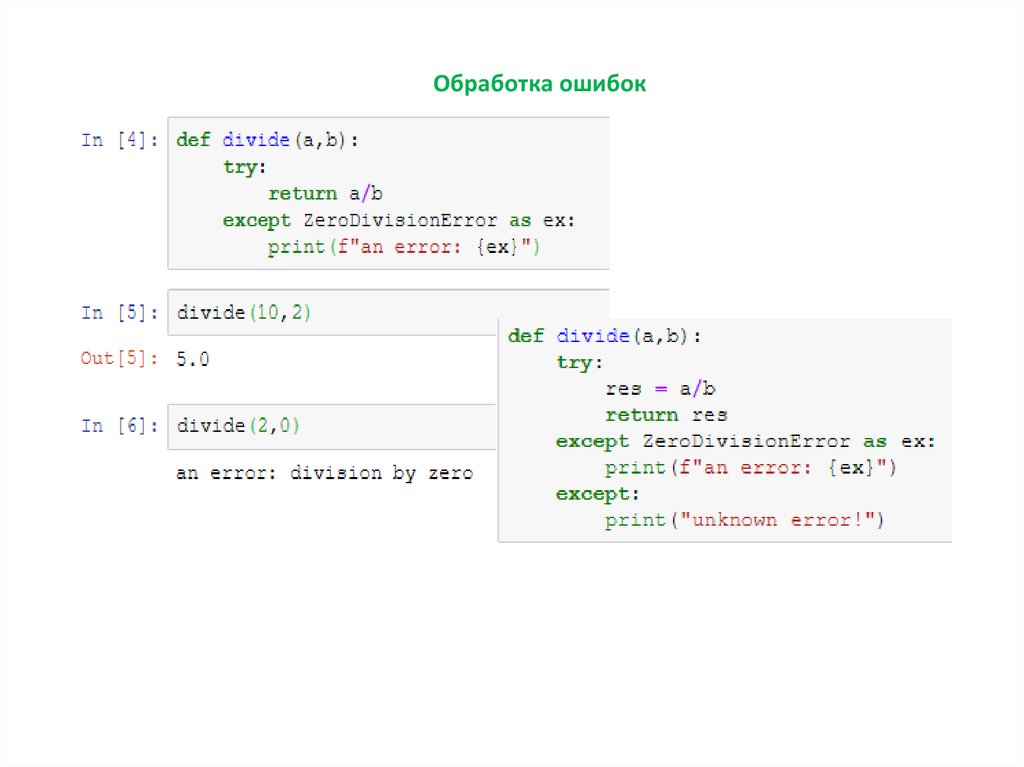Place cursor on "def divide(a,b):" in cell In [4]

(x=267, y=141)
